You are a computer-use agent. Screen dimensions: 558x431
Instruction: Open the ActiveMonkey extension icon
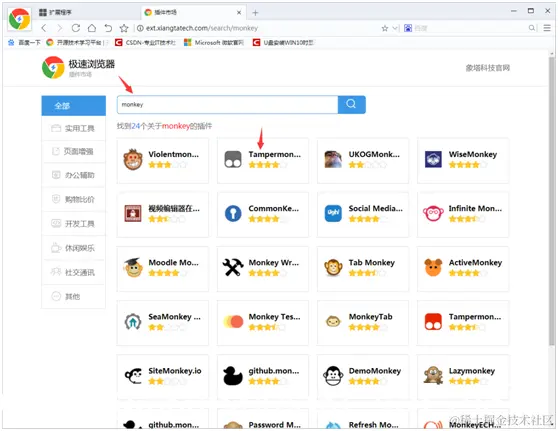(x=433, y=268)
